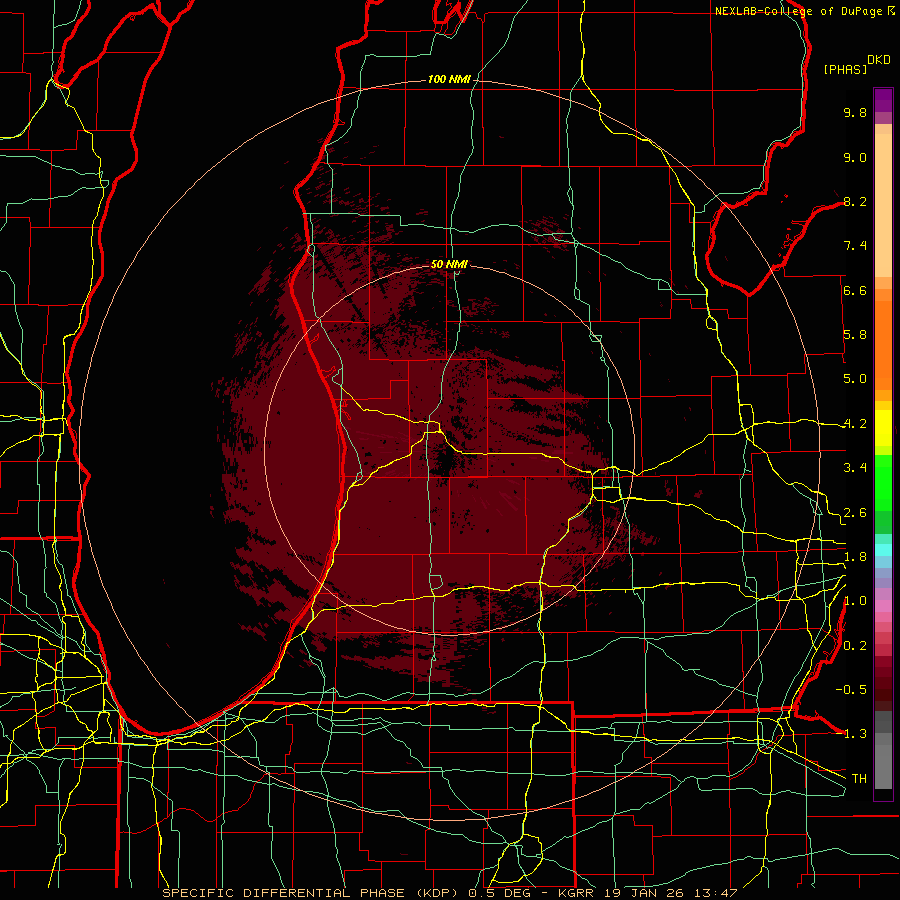Select the 5.0 value on the scale

(855, 379)
